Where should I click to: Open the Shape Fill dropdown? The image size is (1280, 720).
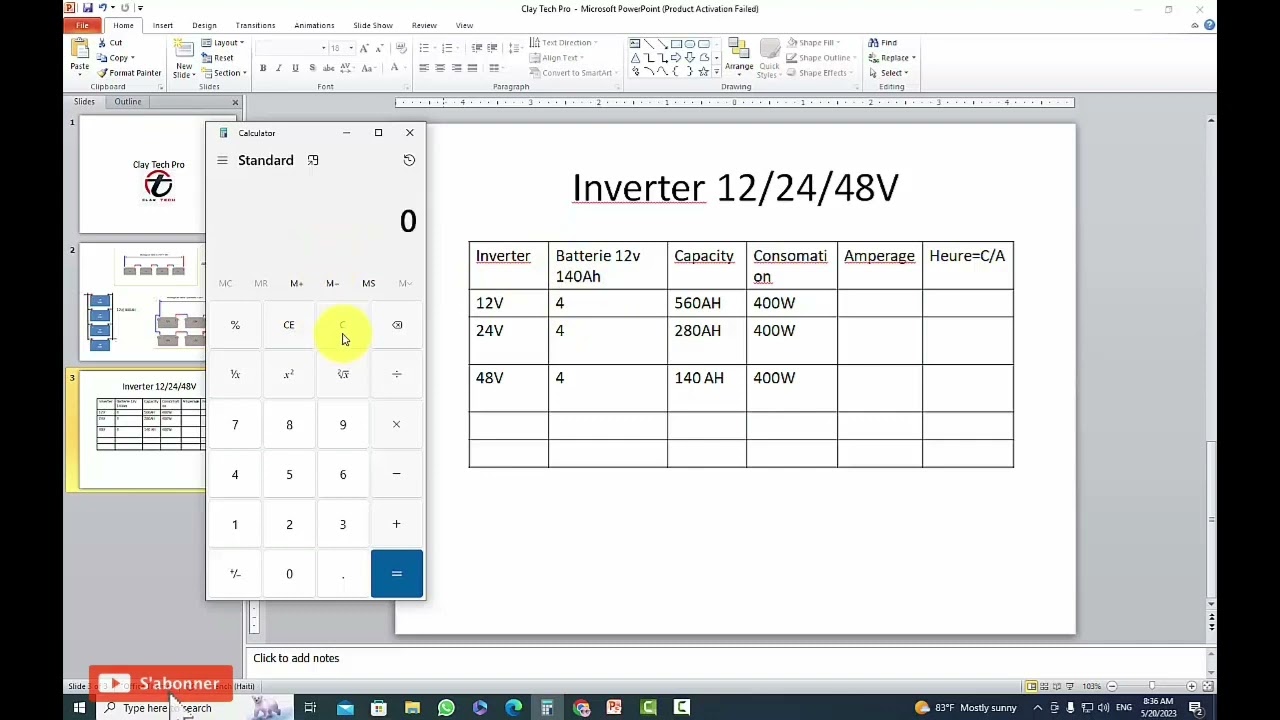(813, 43)
